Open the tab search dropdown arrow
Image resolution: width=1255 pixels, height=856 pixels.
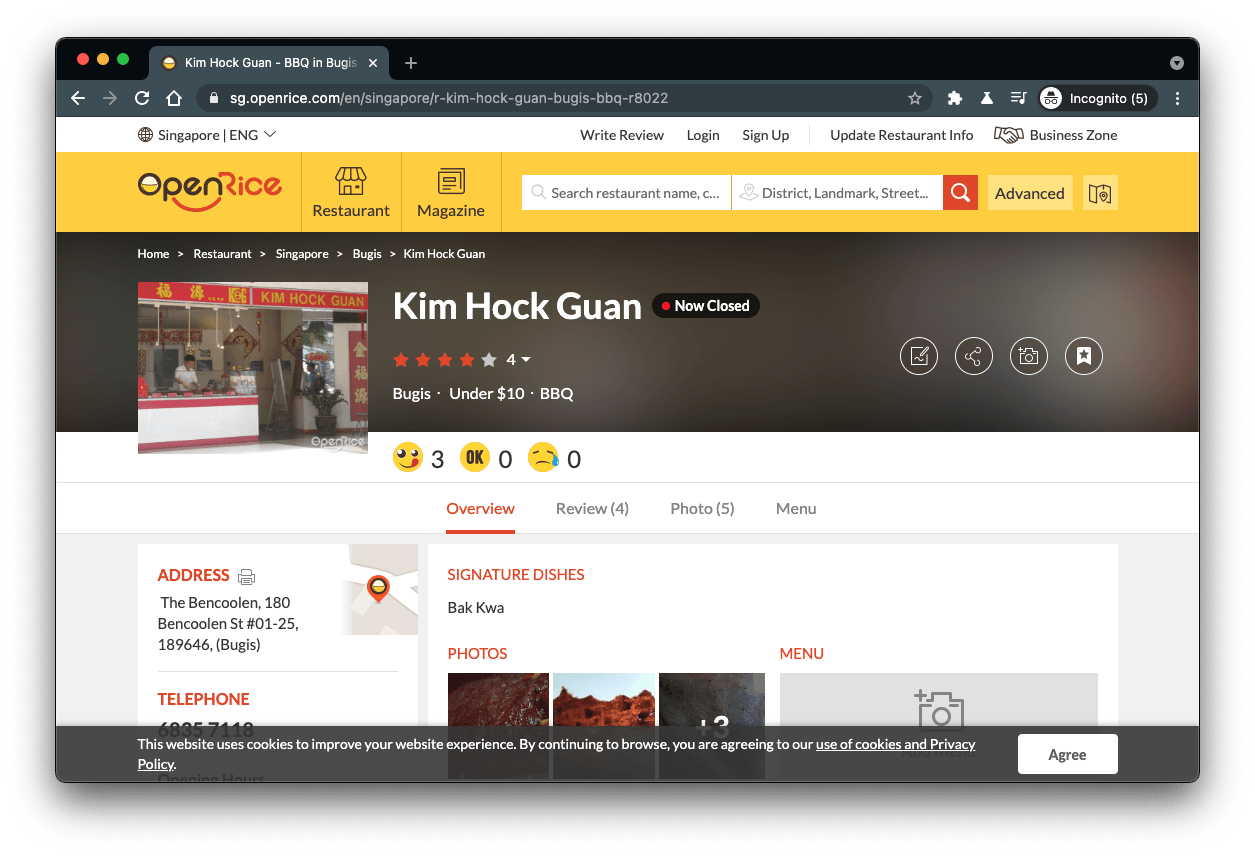coord(1177,63)
